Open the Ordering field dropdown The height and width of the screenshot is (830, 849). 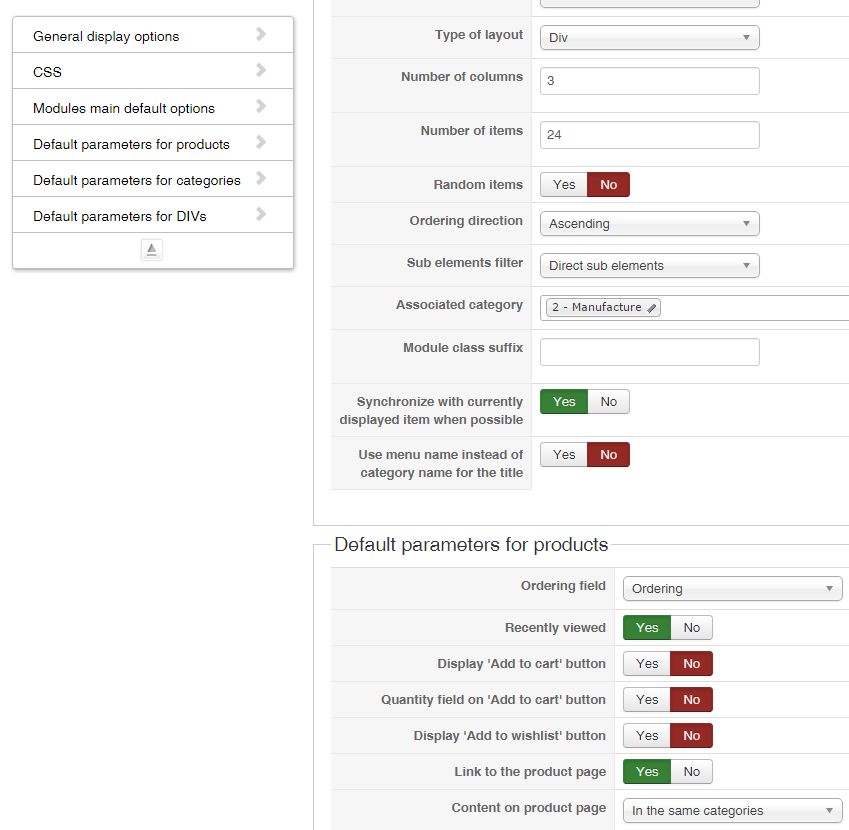point(732,589)
